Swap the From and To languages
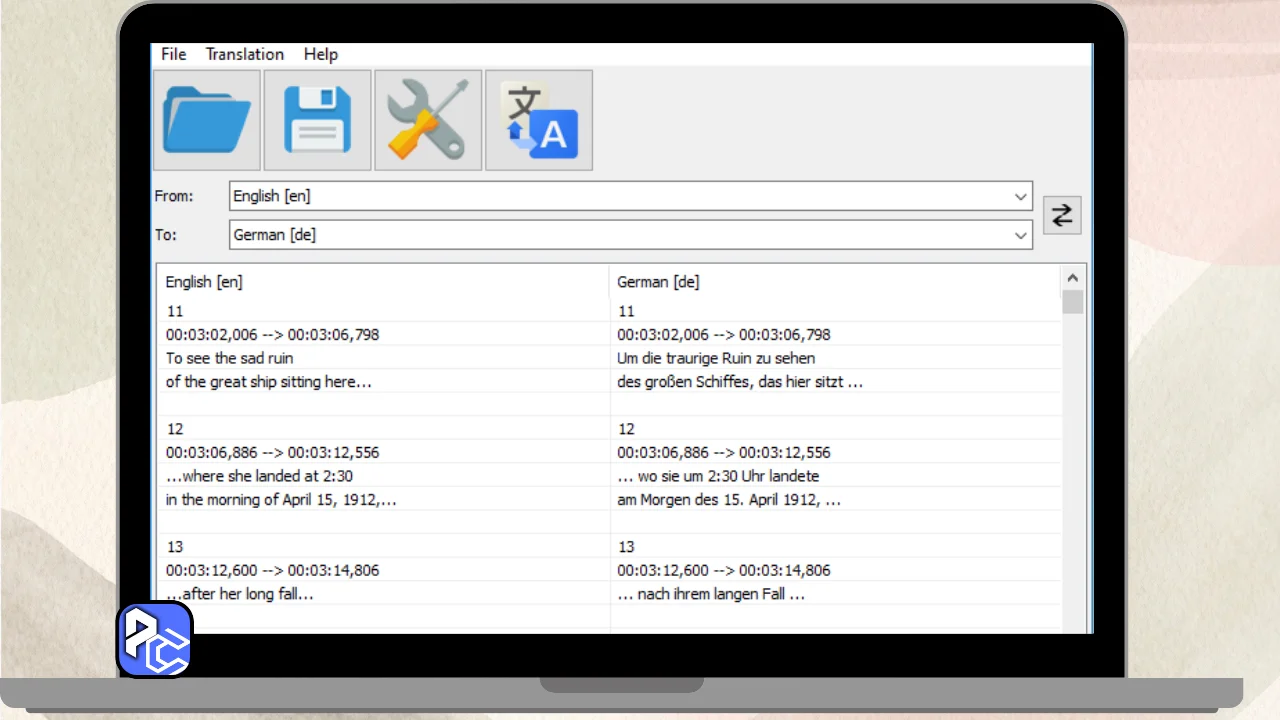Viewport: 1280px width, 720px height. tap(1062, 215)
